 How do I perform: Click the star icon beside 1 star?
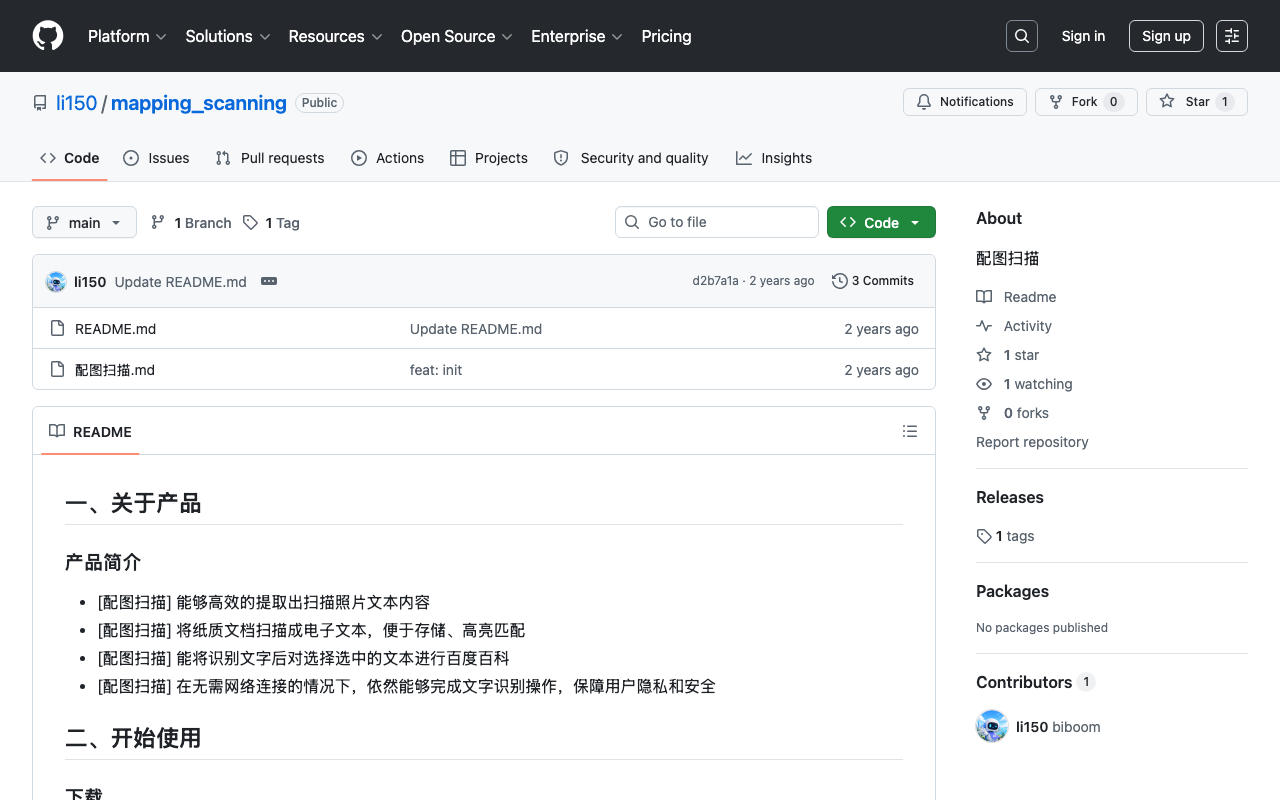[984, 355]
